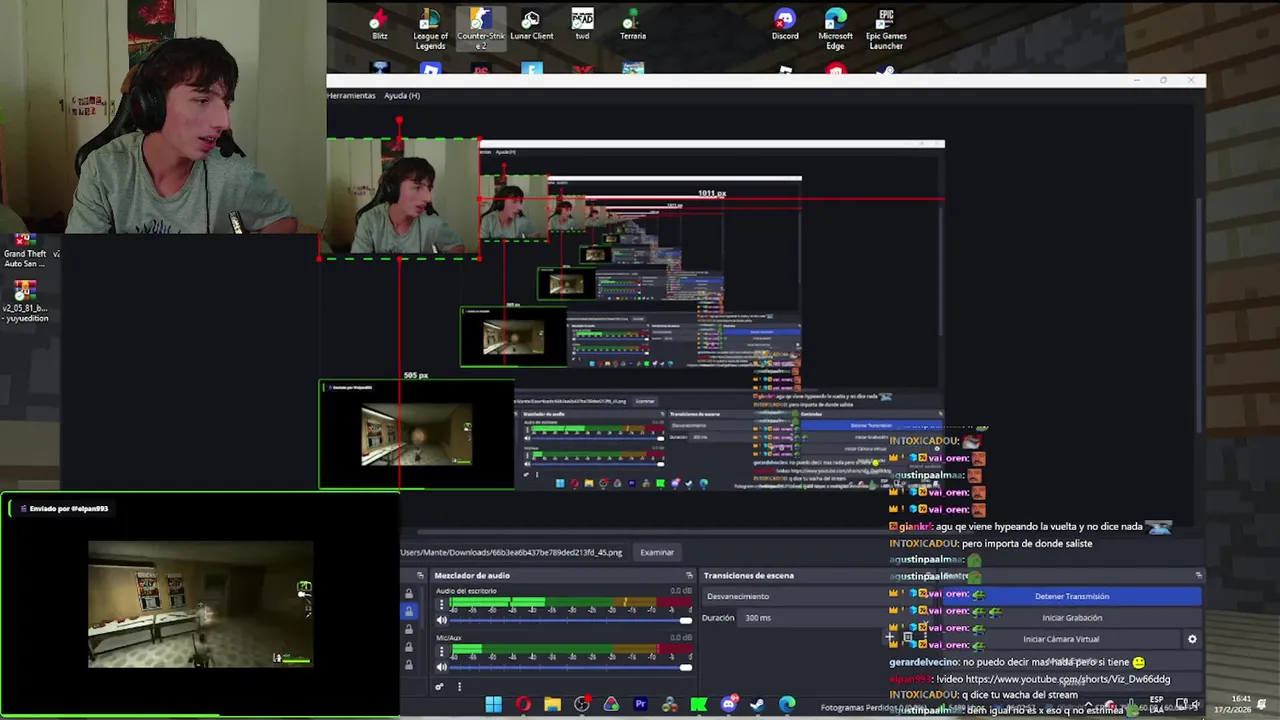This screenshot has width=1280, height=720.
Task: Toggle the fourth source lock icon
Action: pos(408,648)
